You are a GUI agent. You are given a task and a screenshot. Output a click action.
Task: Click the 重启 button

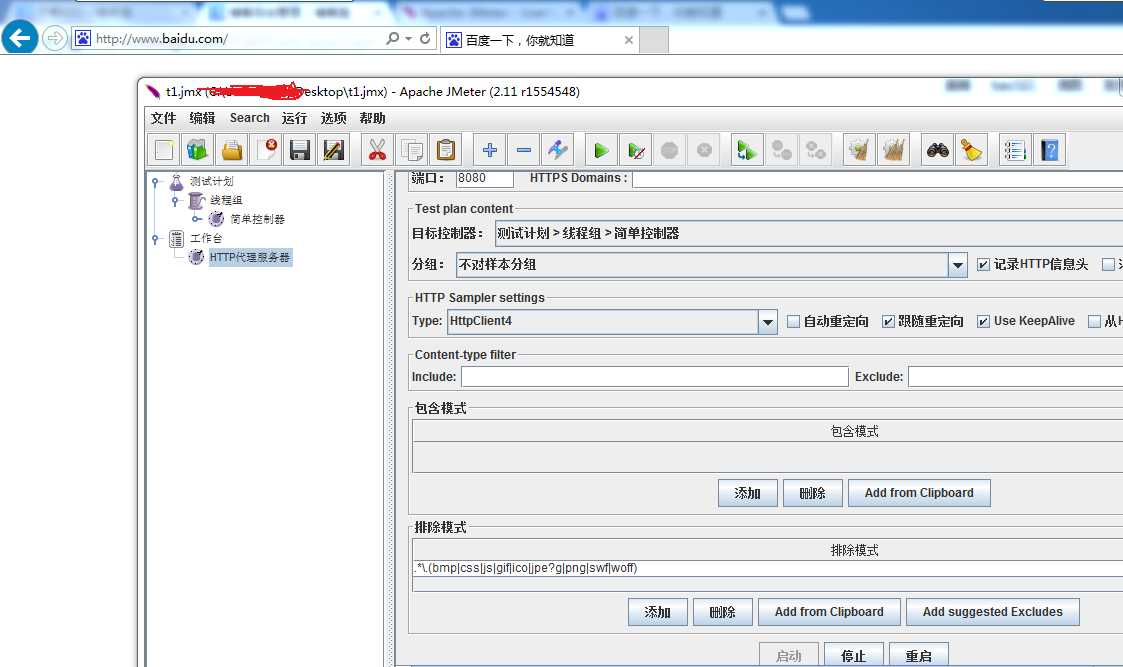pyautogui.click(x=919, y=655)
